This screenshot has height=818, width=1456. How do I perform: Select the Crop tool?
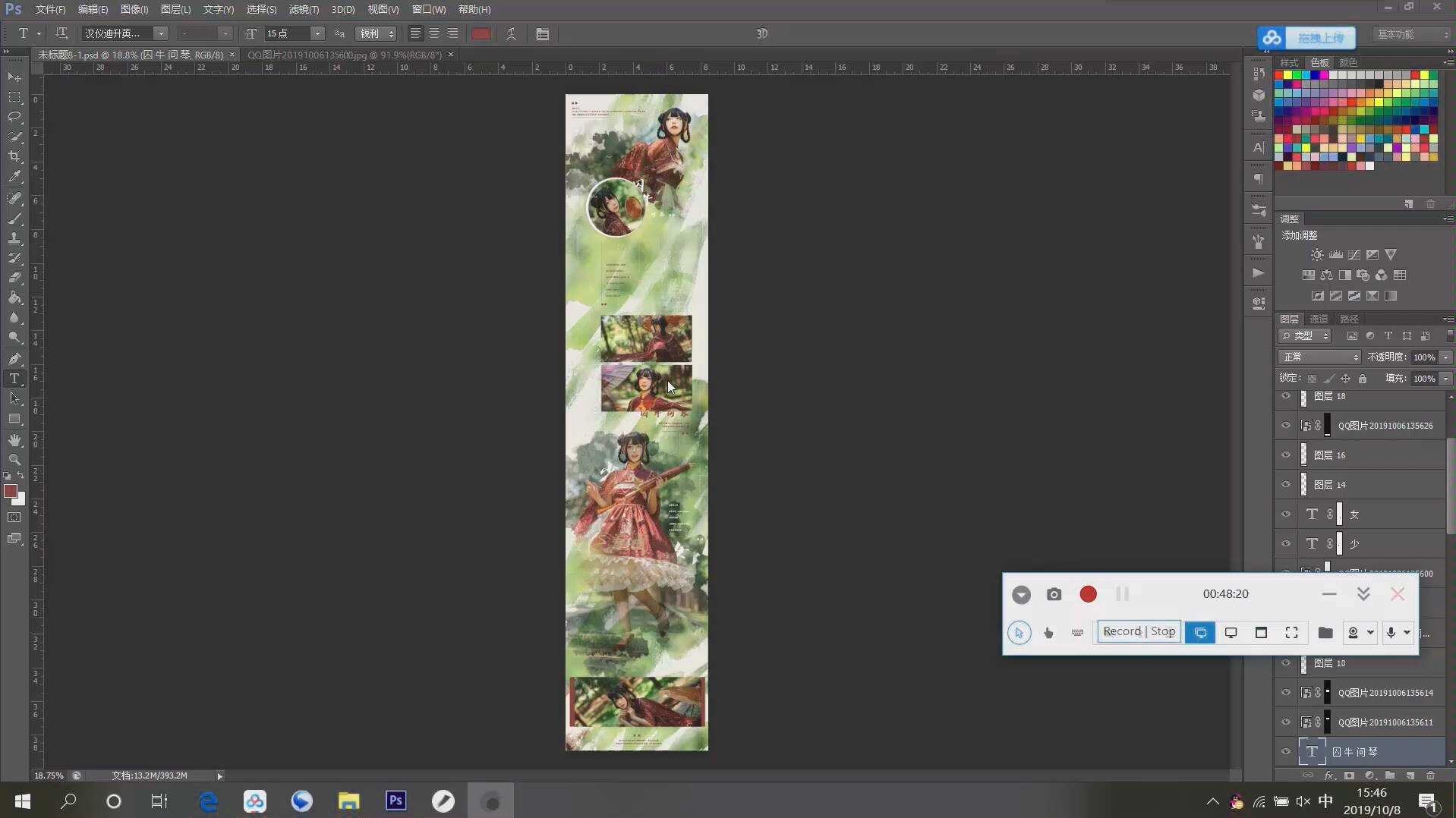click(x=14, y=156)
